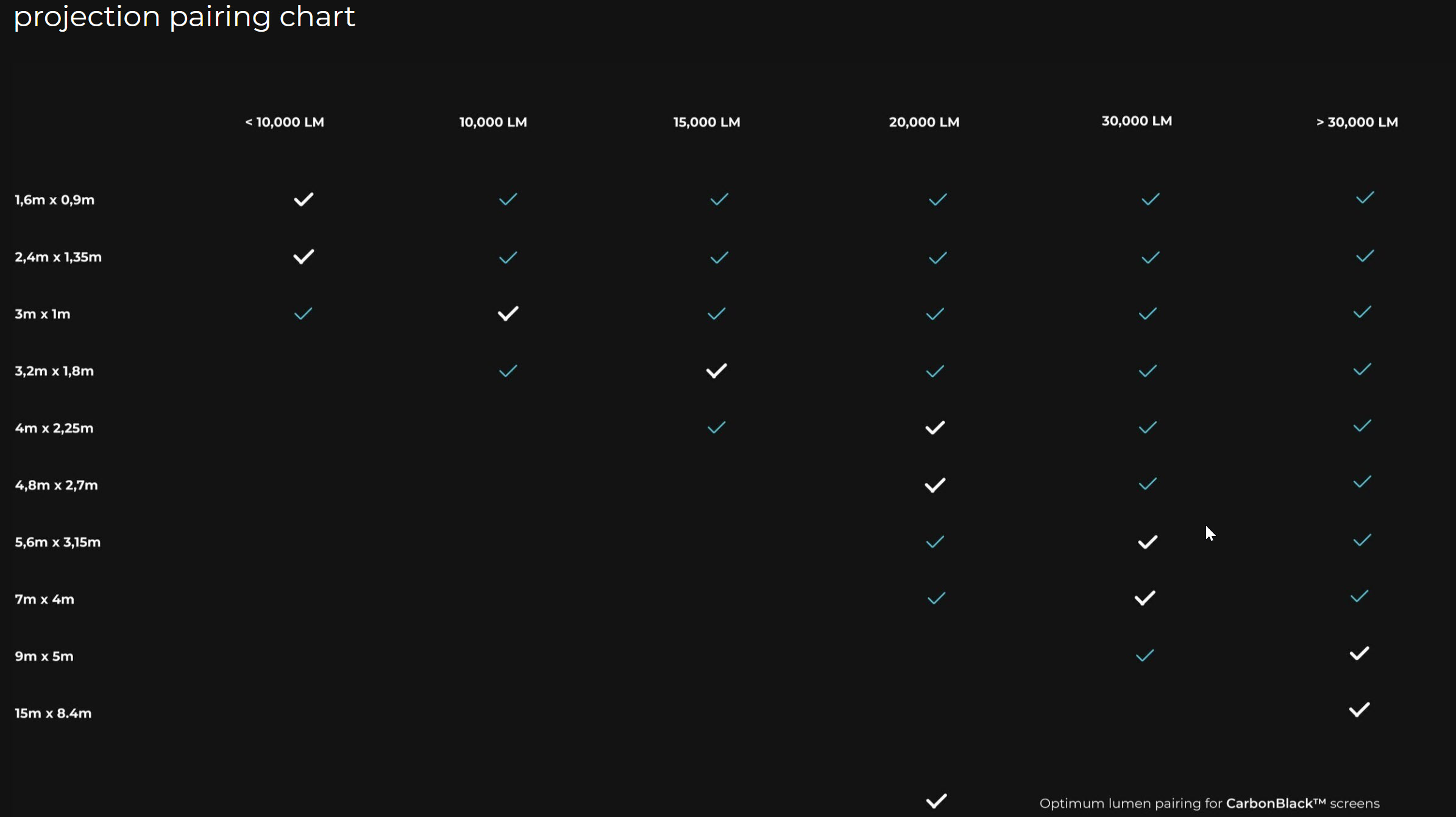Click the '15,000 LM' column header
This screenshot has width=1456, height=817.
point(706,122)
